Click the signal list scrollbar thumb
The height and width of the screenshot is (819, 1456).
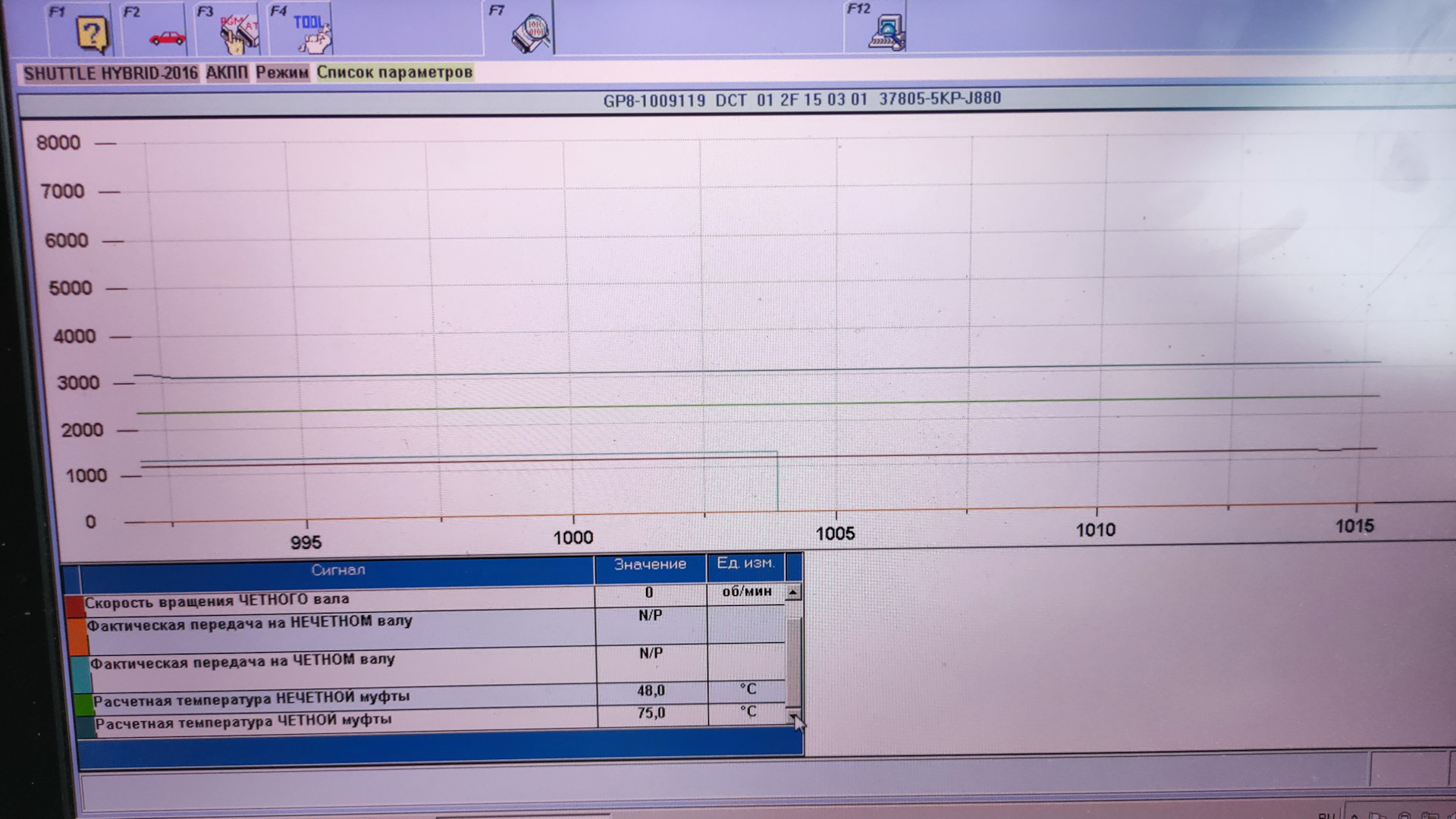(x=794, y=661)
